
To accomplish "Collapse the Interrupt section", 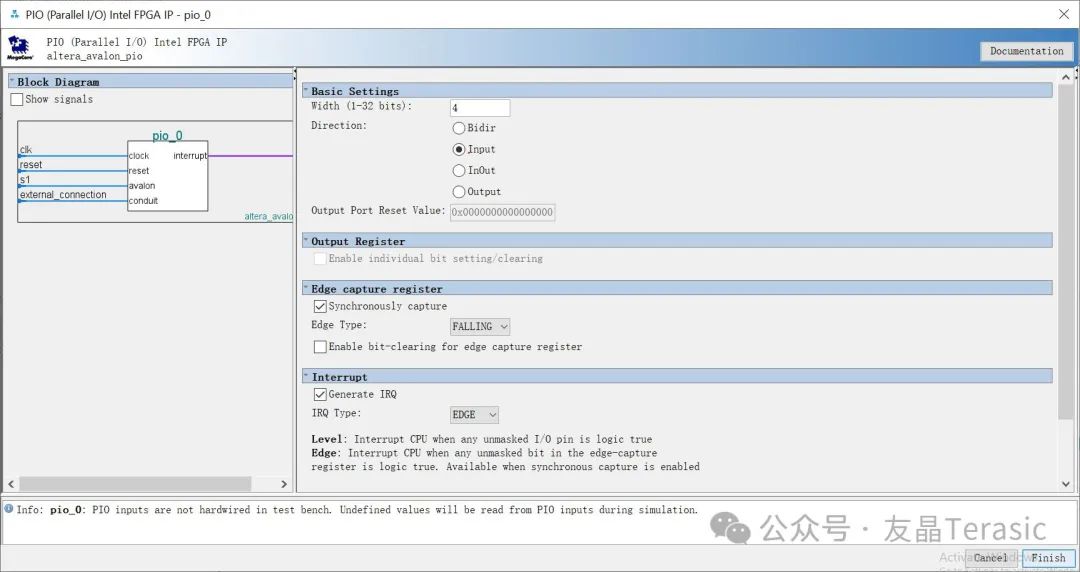I will point(306,376).
